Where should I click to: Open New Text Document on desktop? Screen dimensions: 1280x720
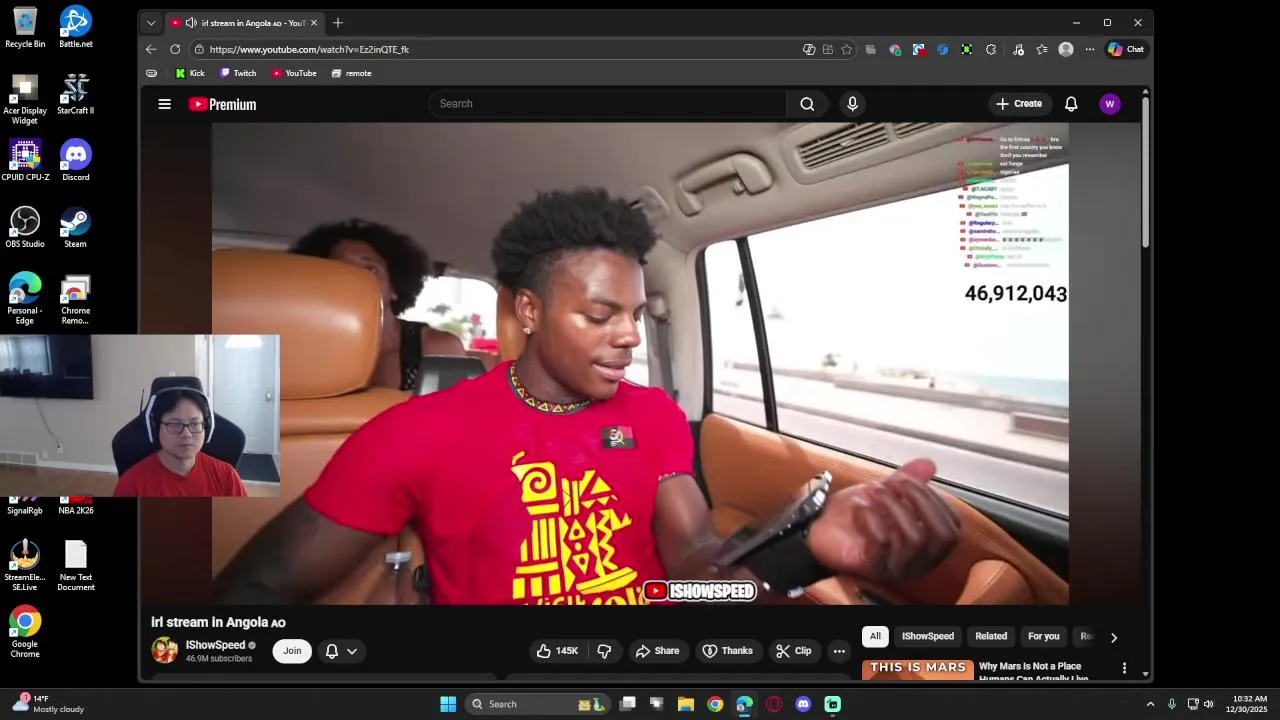tap(76, 566)
